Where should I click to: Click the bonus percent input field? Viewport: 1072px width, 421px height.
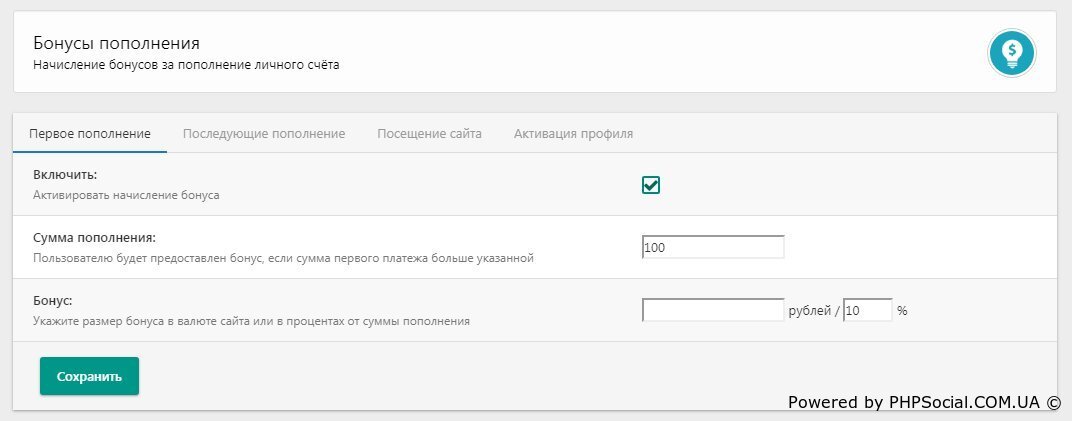tap(867, 310)
